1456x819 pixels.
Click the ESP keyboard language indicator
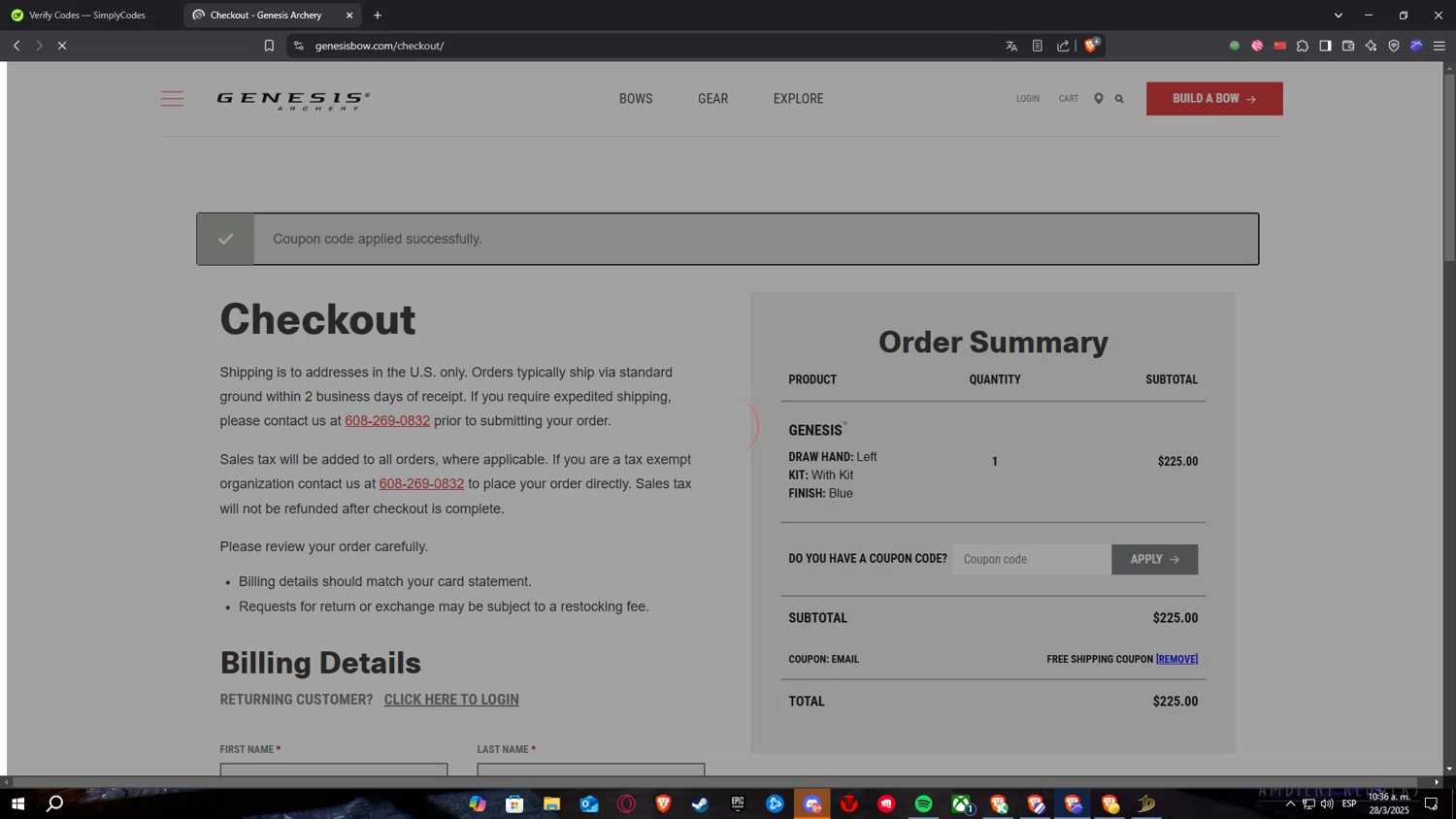pyautogui.click(x=1349, y=803)
